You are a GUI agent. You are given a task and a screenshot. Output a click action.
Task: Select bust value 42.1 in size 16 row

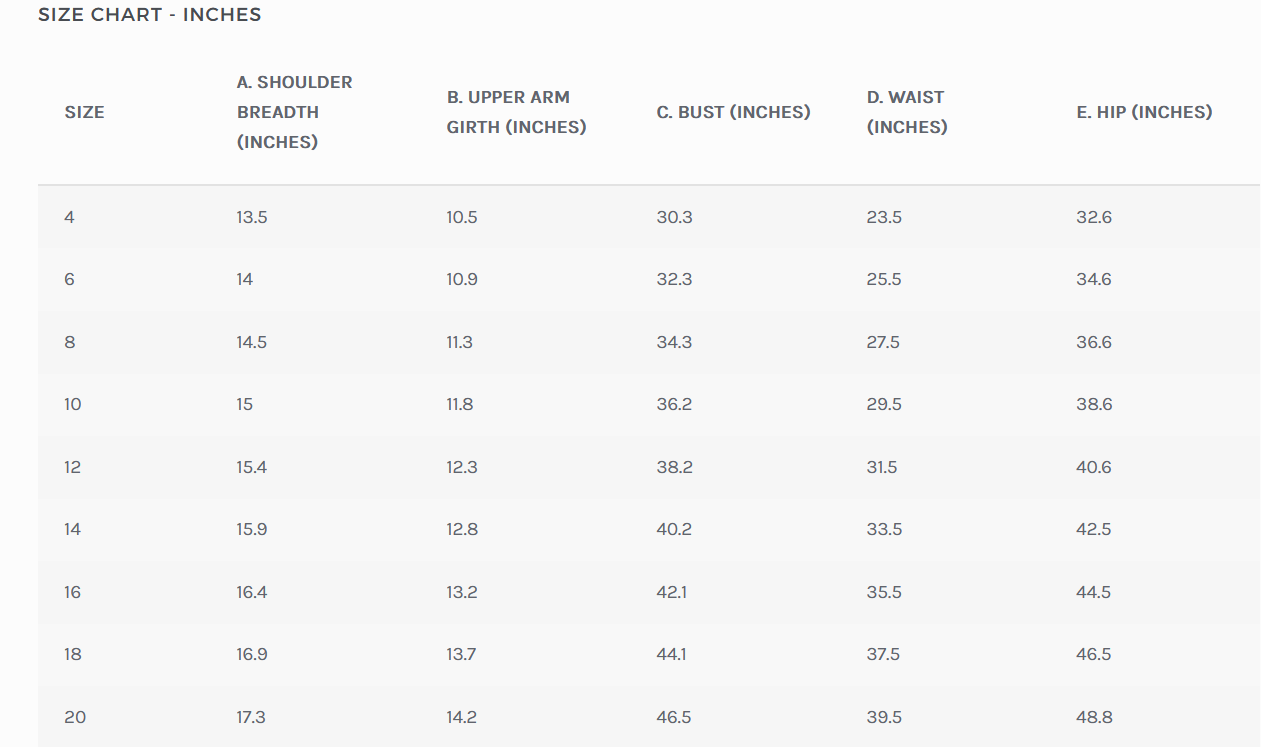[672, 592]
